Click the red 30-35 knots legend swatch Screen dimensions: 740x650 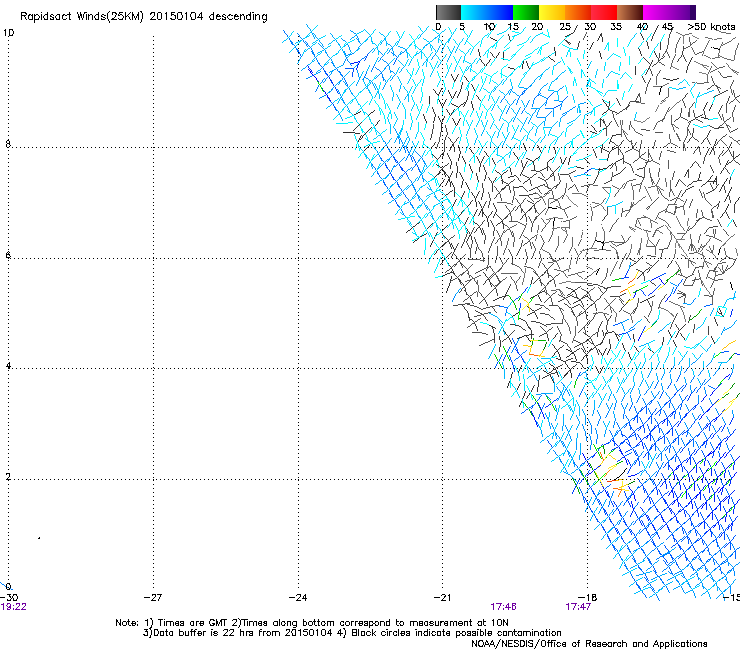[x=604, y=12]
